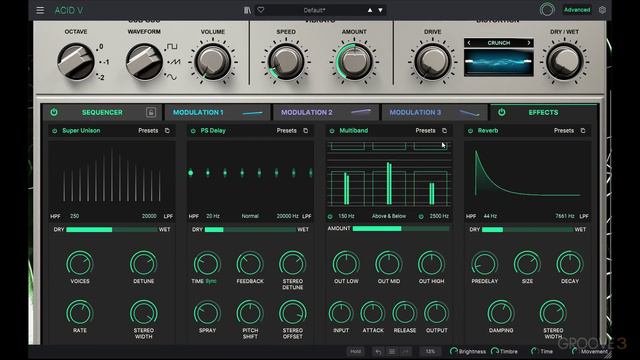Switch to the Modulation 1 tab
The width and height of the screenshot is (640, 360).
(x=218, y=112)
